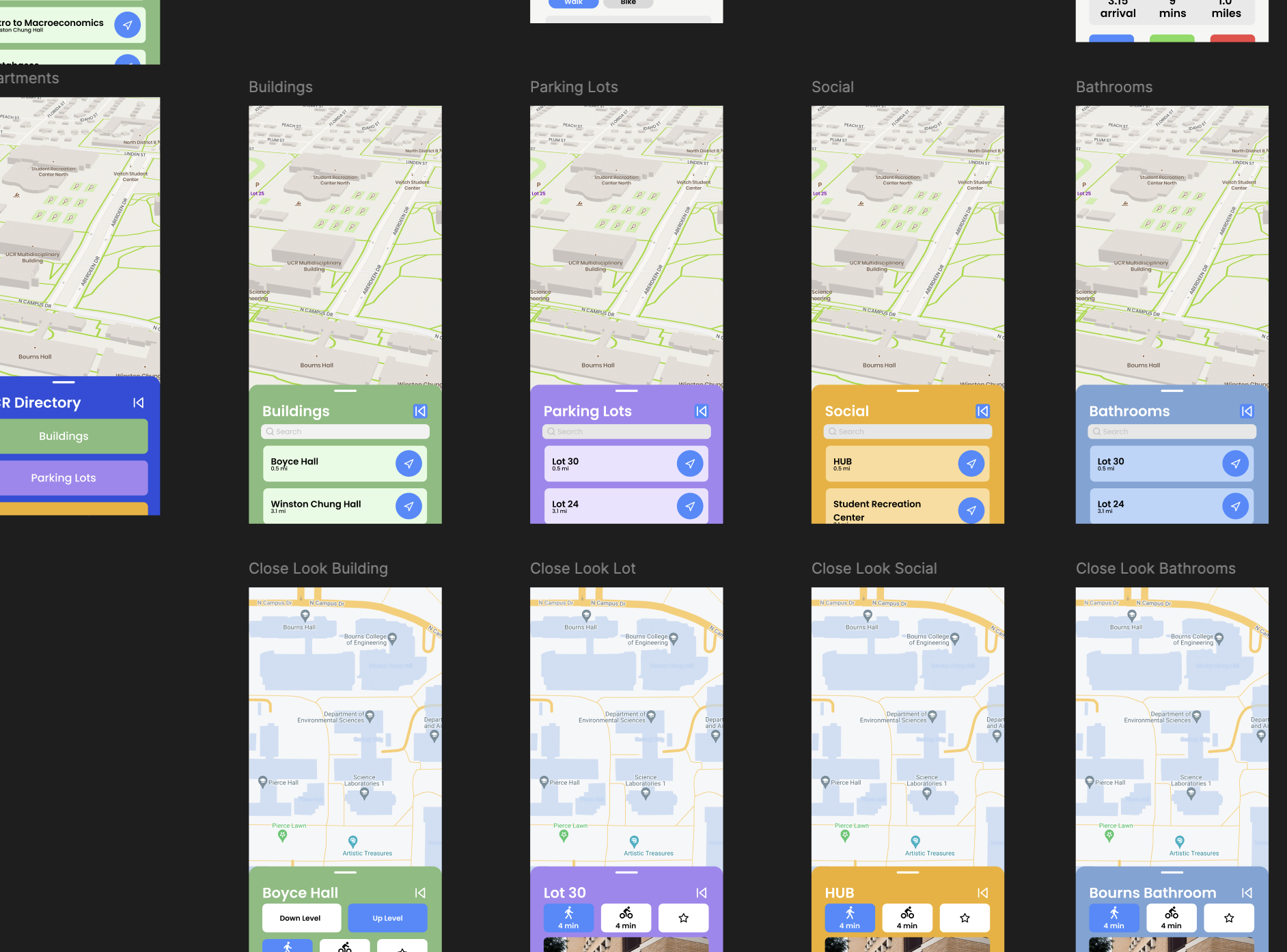Favorite HUB with the star icon

[x=965, y=918]
